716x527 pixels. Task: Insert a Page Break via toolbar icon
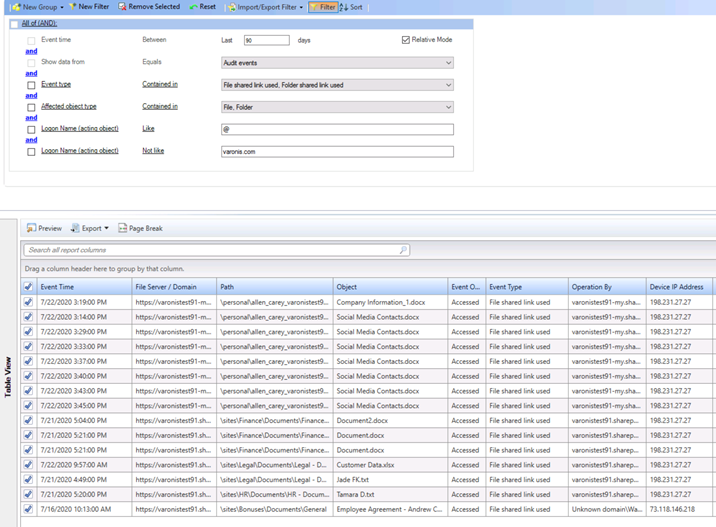click(122, 228)
